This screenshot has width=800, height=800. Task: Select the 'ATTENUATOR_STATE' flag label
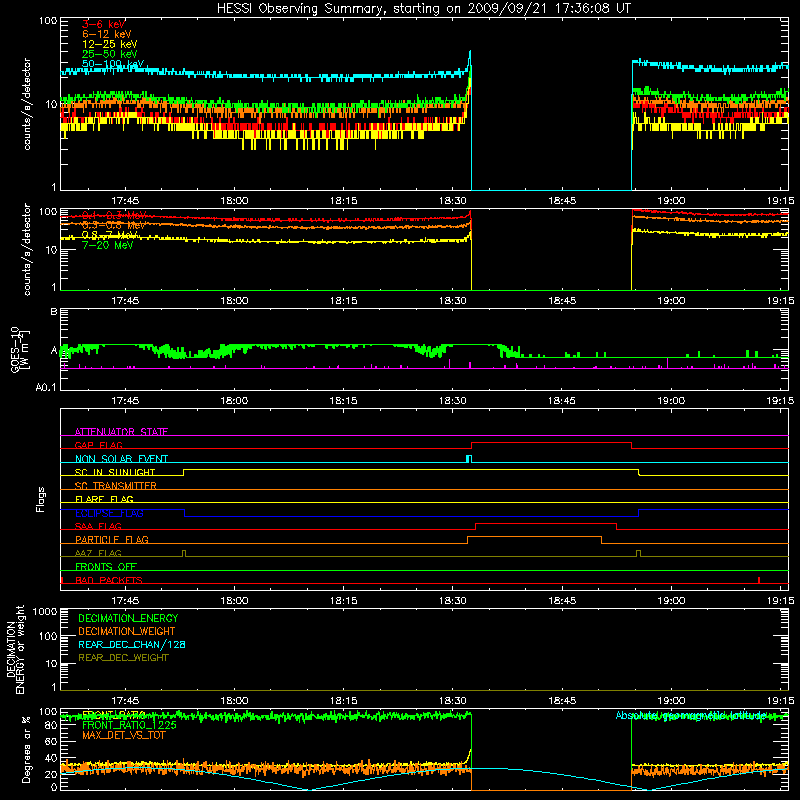pos(121,432)
